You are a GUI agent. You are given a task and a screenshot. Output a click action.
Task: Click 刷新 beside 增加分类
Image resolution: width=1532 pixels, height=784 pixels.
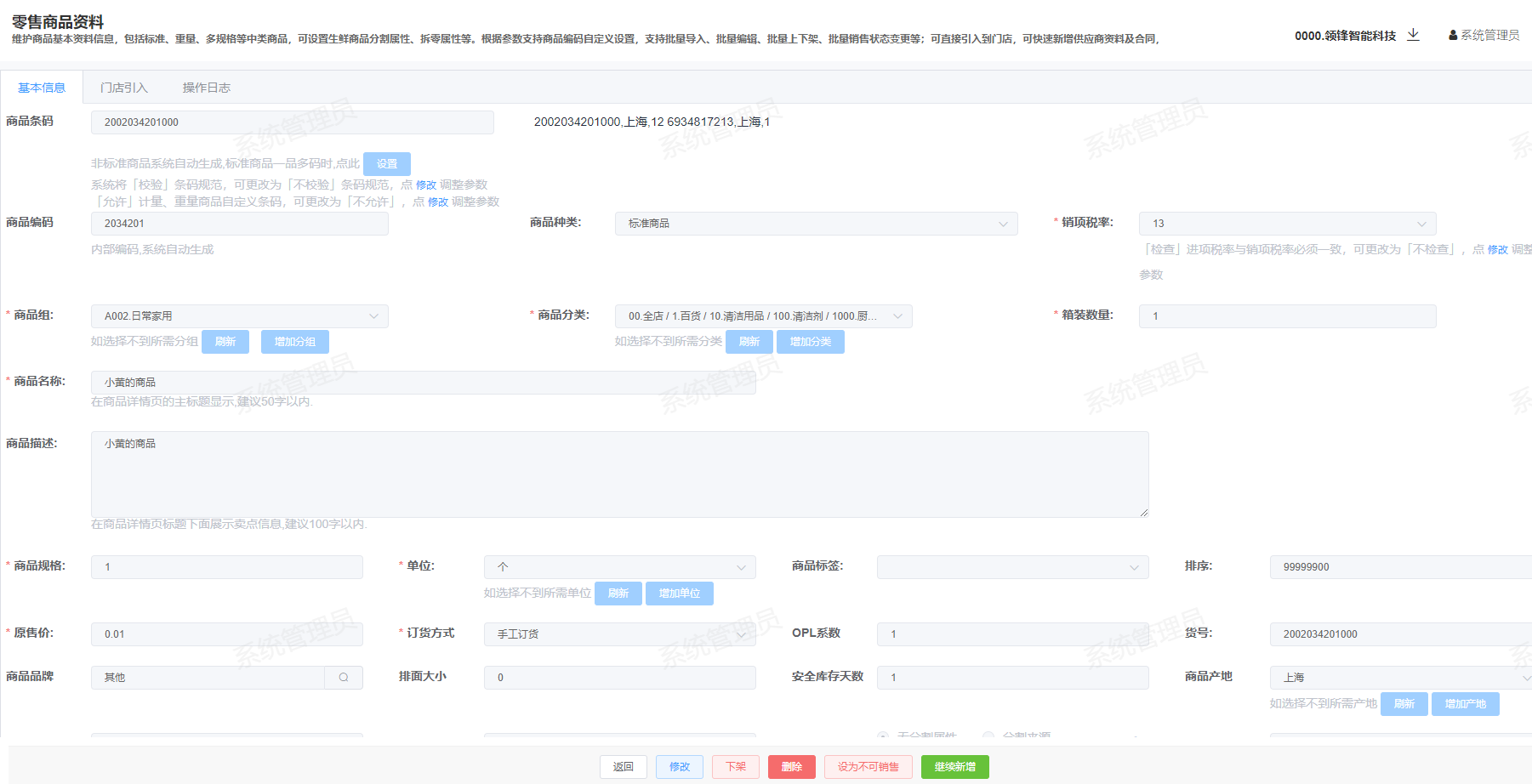coord(749,342)
